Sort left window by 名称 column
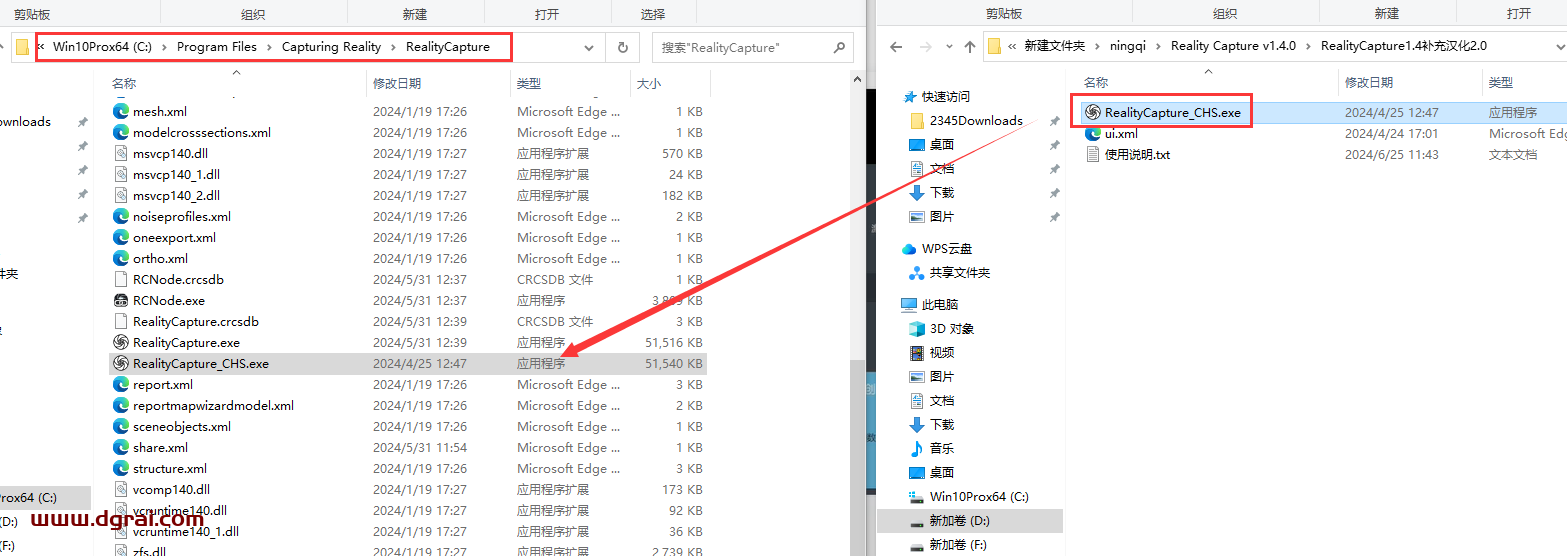This screenshot has width=1567, height=556. pos(124,84)
